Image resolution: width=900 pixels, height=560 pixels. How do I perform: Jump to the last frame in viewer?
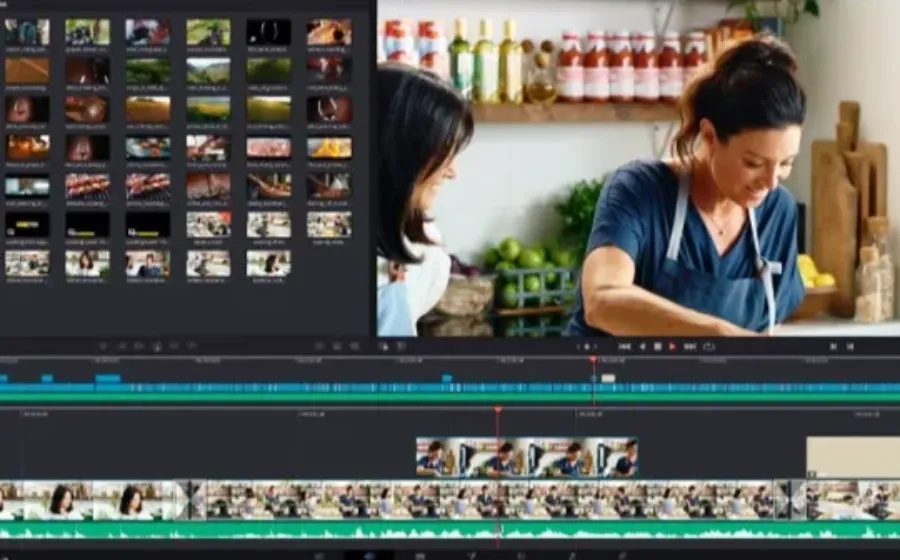(x=690, y=347)
